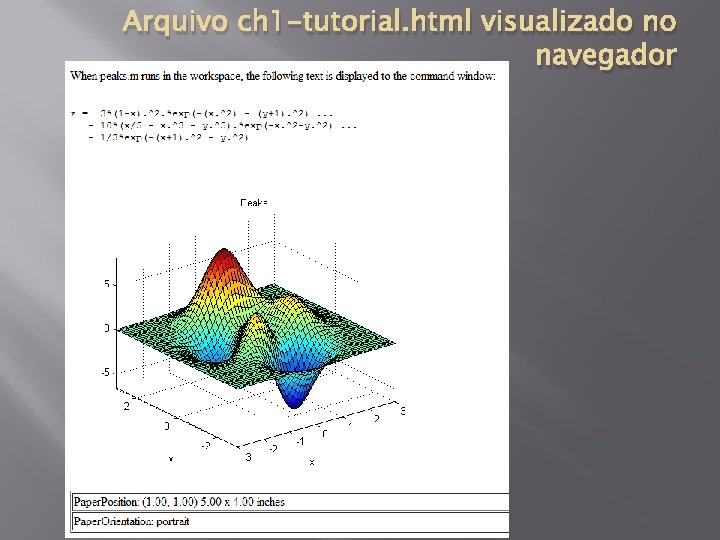Click the Peaks 3D surface plot image
720x540 pixels.
pyautogui.click(x=254, y=333)
